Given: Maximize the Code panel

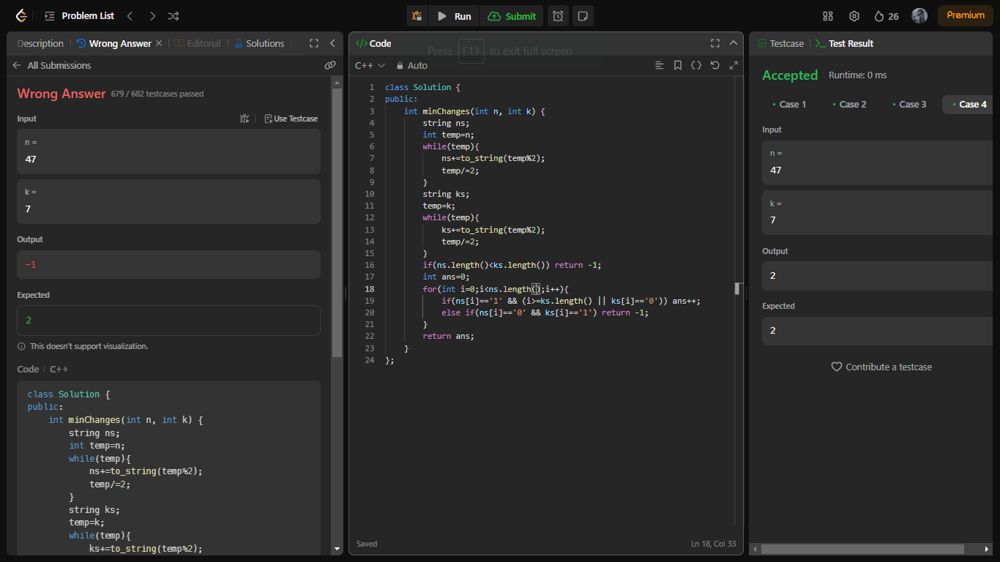Looking at the screenshot, I should pos(715,43).
